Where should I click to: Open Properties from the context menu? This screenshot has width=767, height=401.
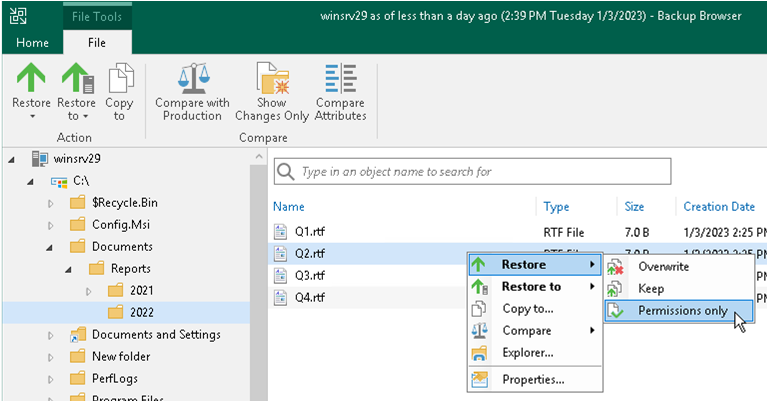[533, 379]
